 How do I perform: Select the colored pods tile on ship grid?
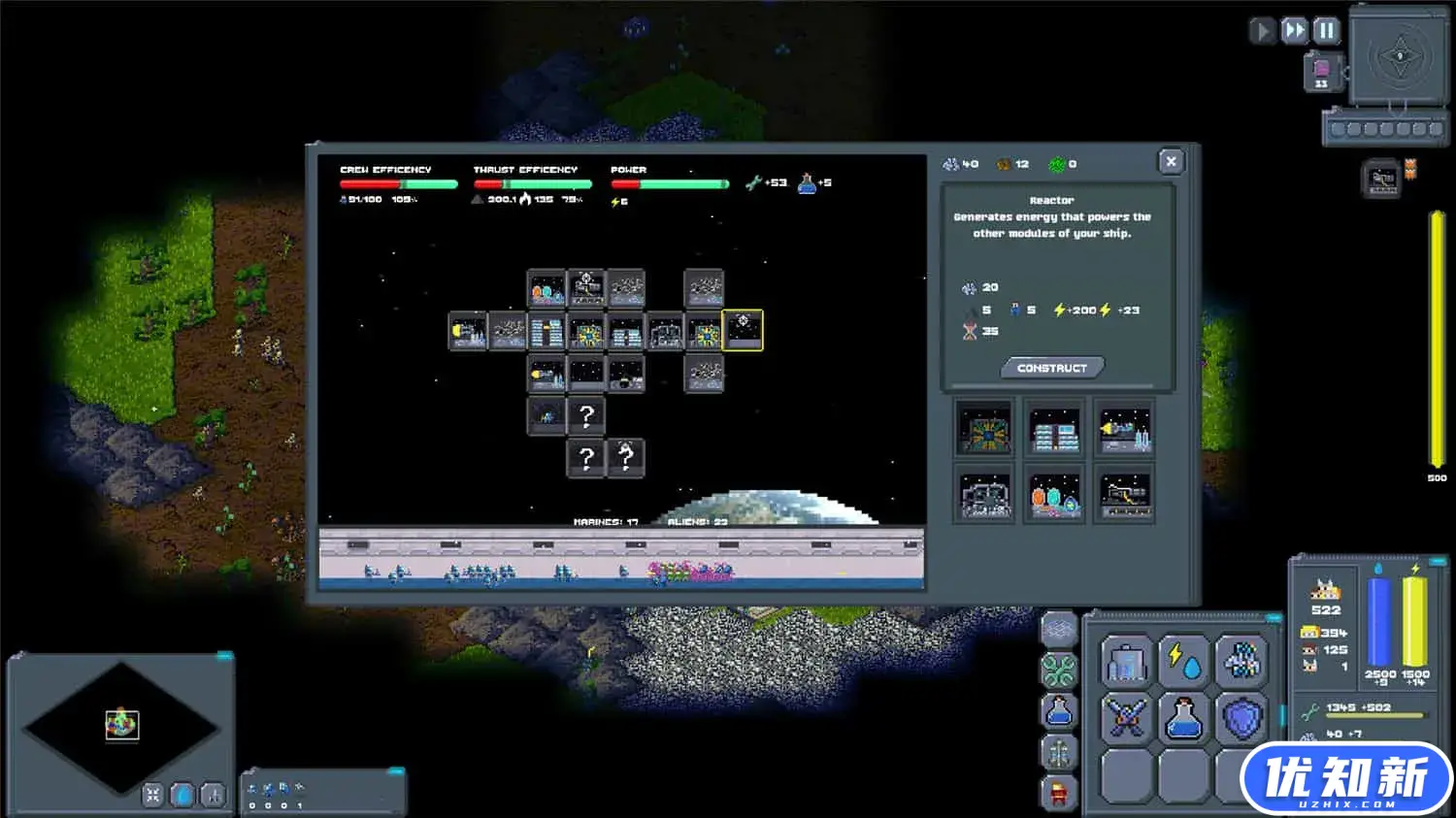(x=546, y=289)
